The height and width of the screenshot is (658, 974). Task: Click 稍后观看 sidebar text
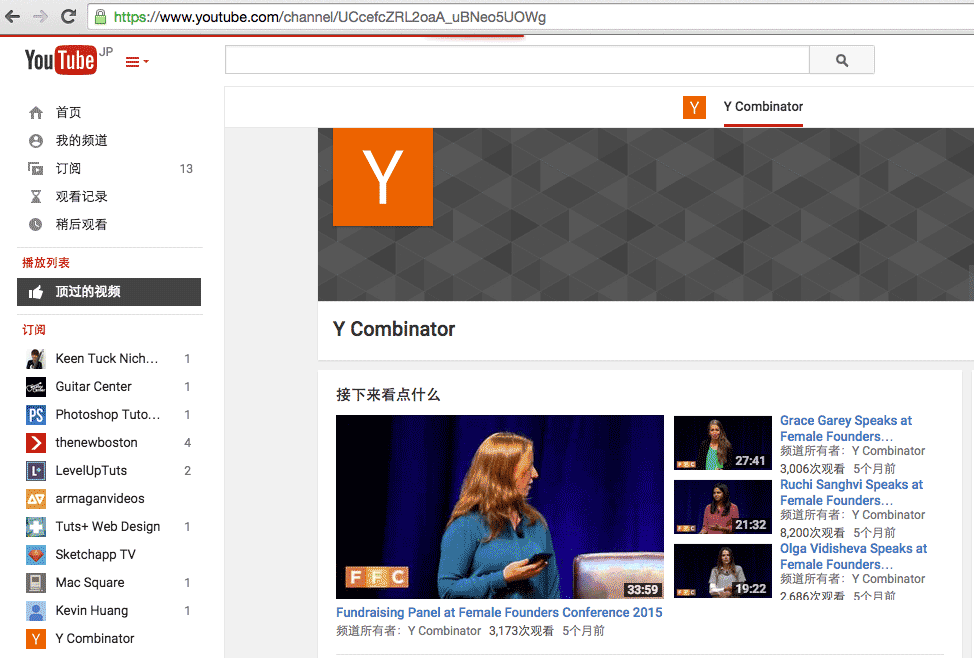tap(81, 224)
